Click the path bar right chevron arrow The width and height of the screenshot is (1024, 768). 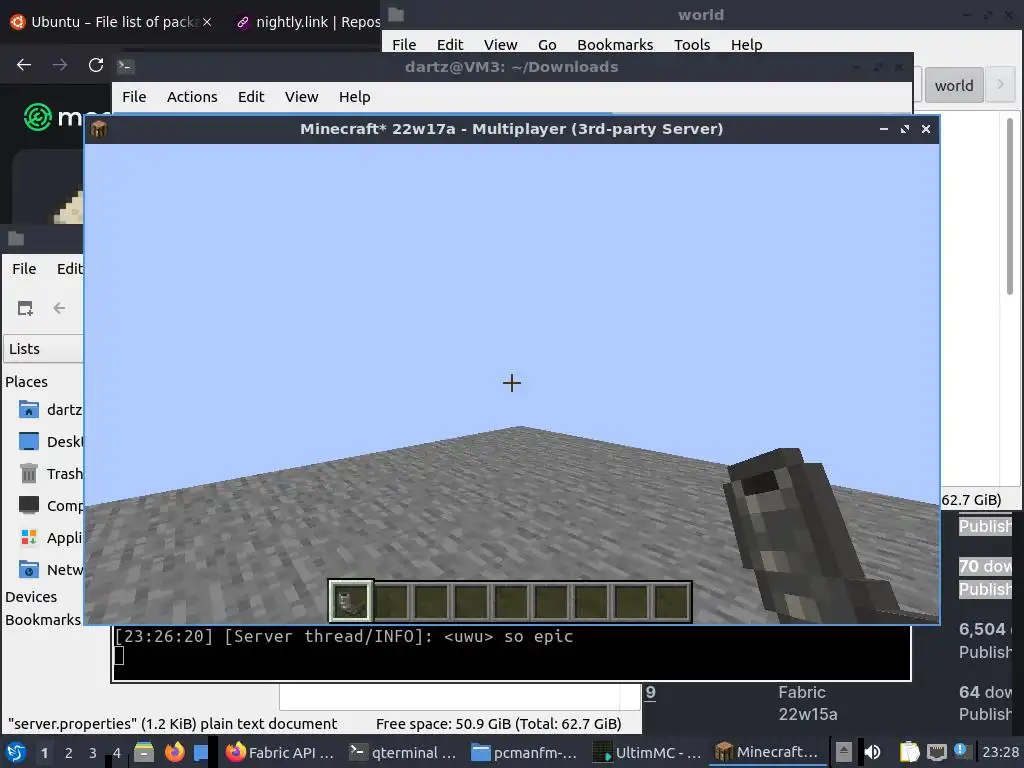(x=1000, y=84)
